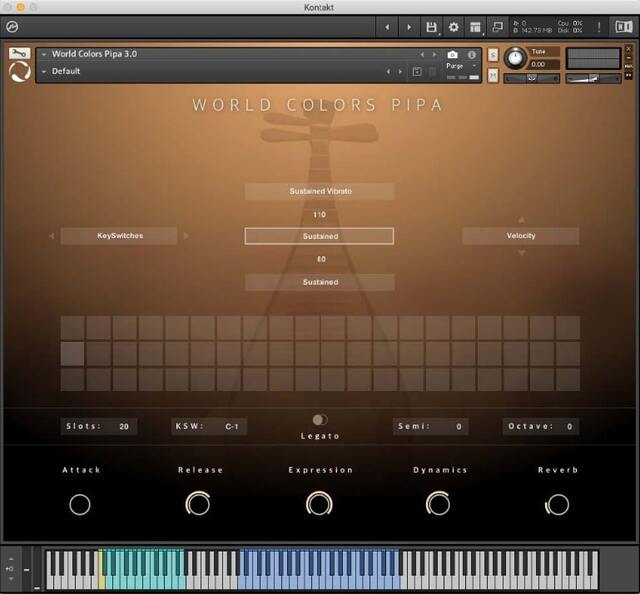The height and width of the screenshot is (594, 640).
Task: Close the instrument with the X icon
Action: click(629, 49)
